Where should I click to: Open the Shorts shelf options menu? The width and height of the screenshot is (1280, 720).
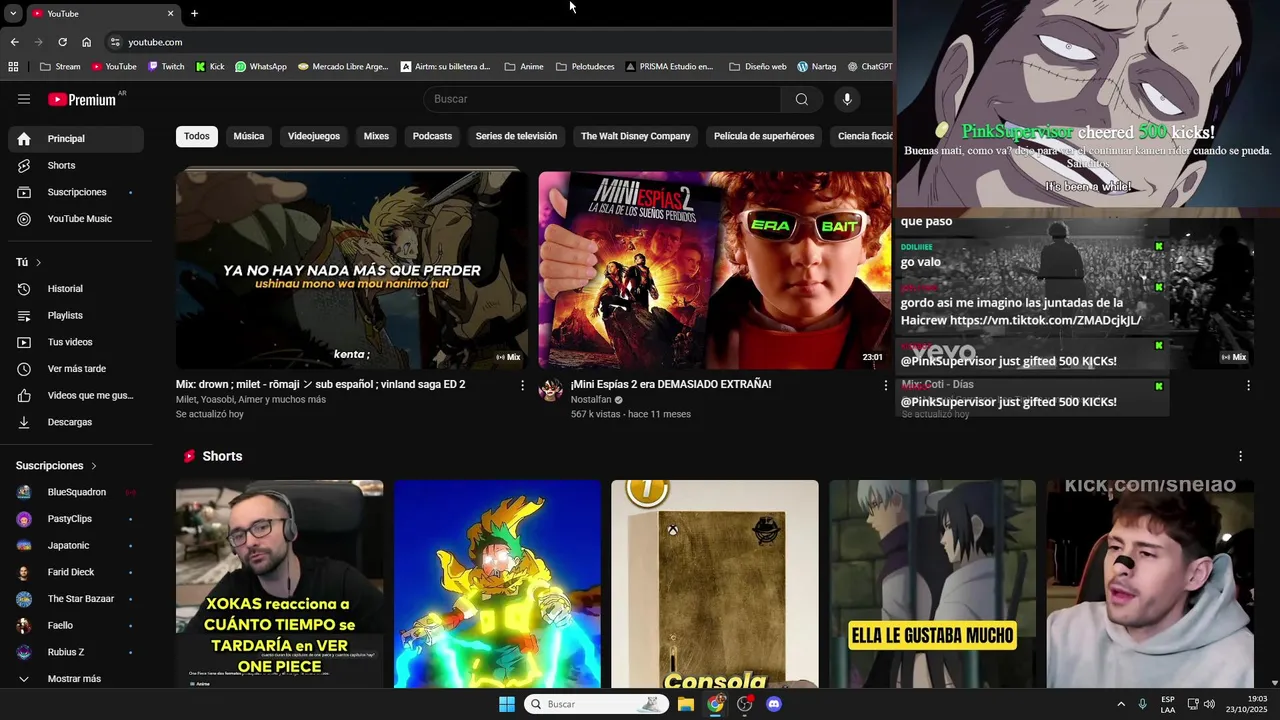coord(1241,456)
